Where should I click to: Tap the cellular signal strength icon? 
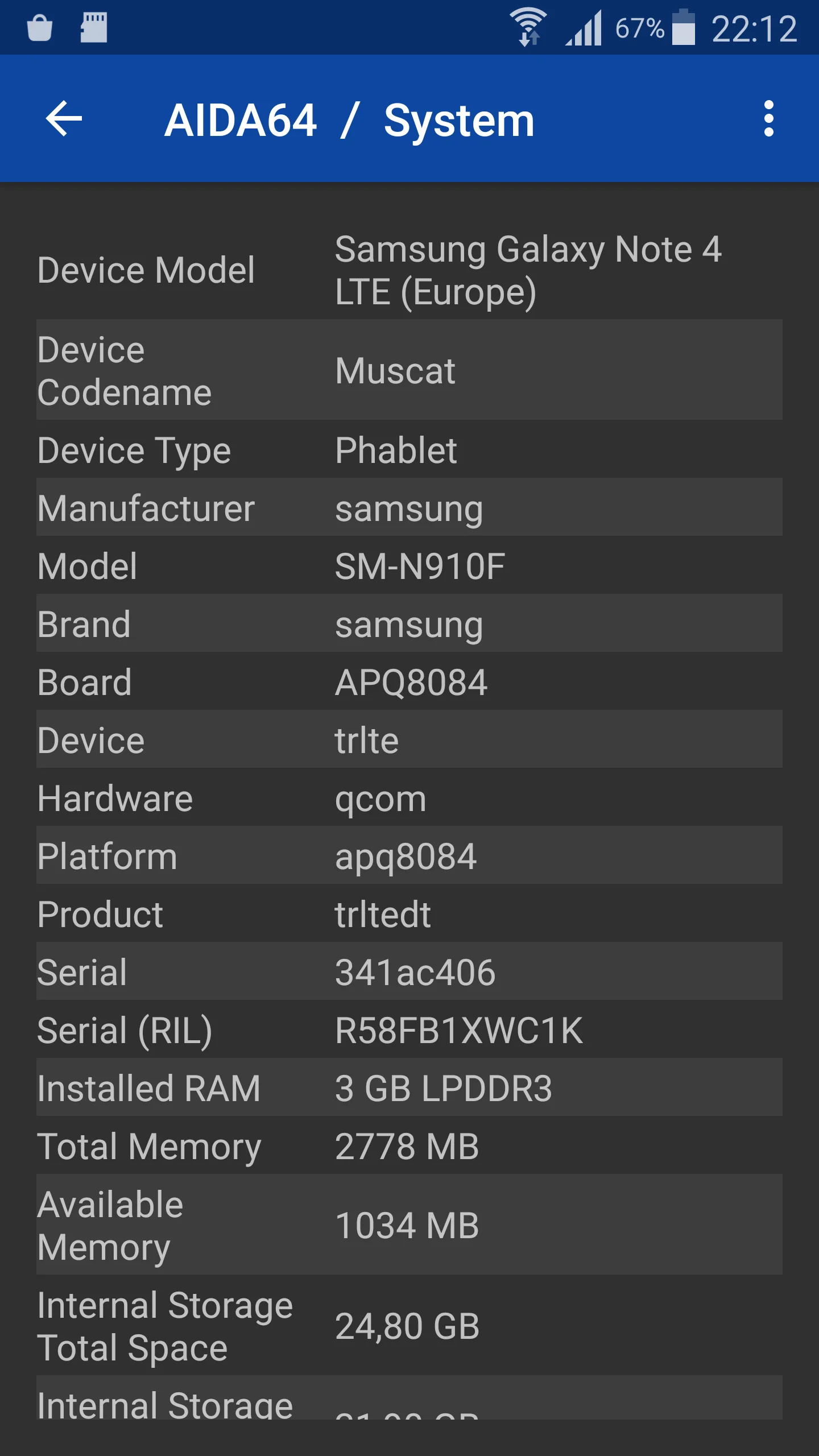584,27
